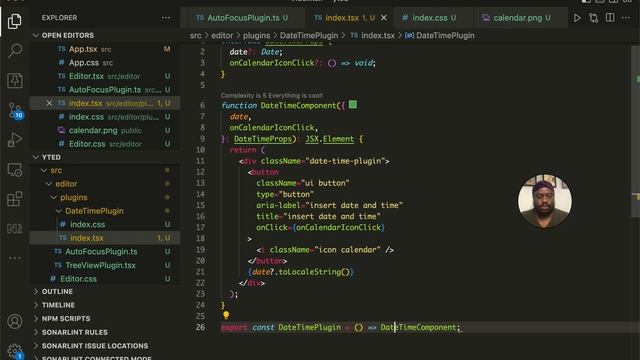This screenshot has width=640, height=360.
Task: Open the Explorer view in activity bar
Action: (15, 21)
